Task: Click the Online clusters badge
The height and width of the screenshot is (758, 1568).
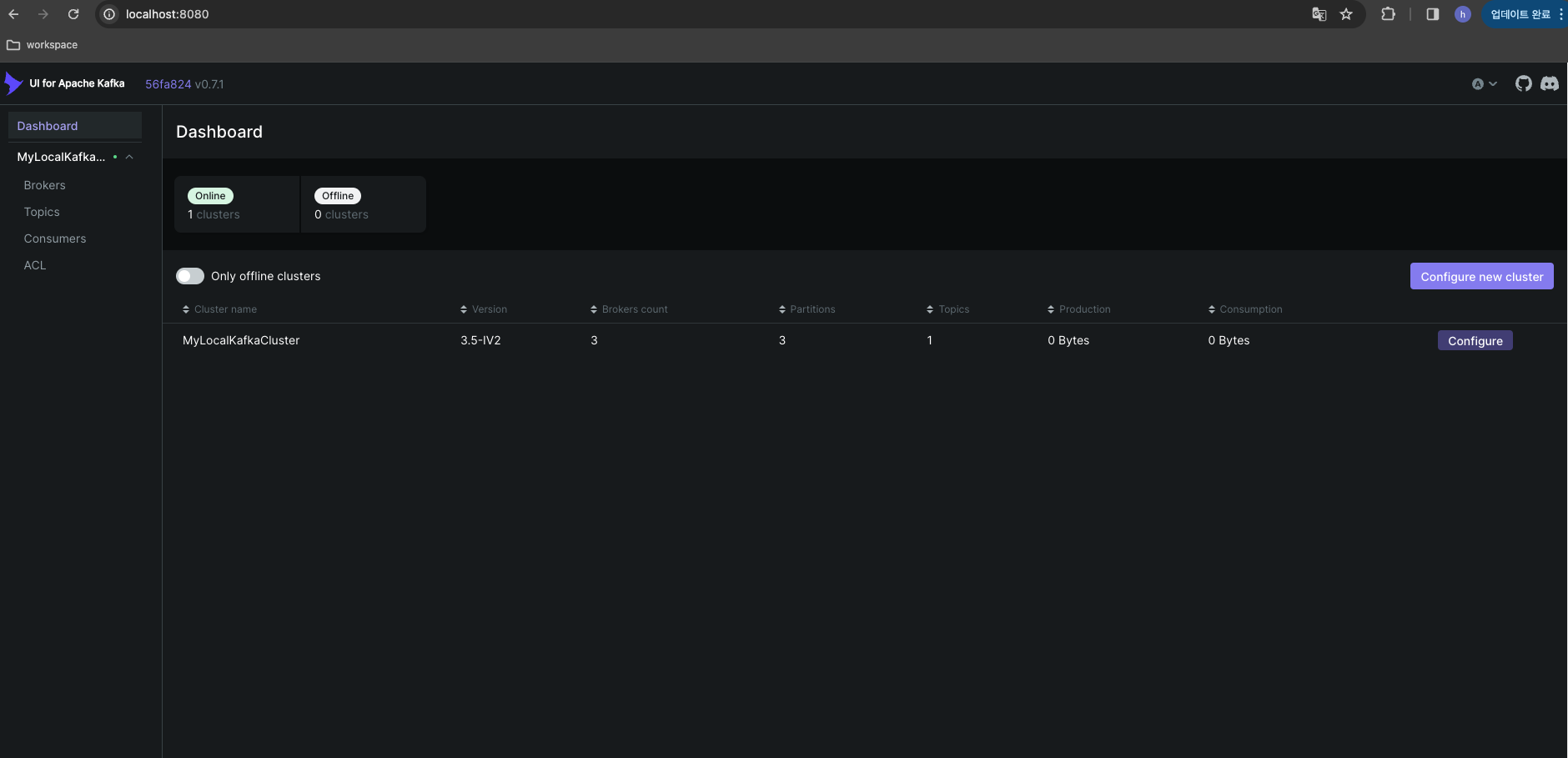Action: tap(210, 196)
